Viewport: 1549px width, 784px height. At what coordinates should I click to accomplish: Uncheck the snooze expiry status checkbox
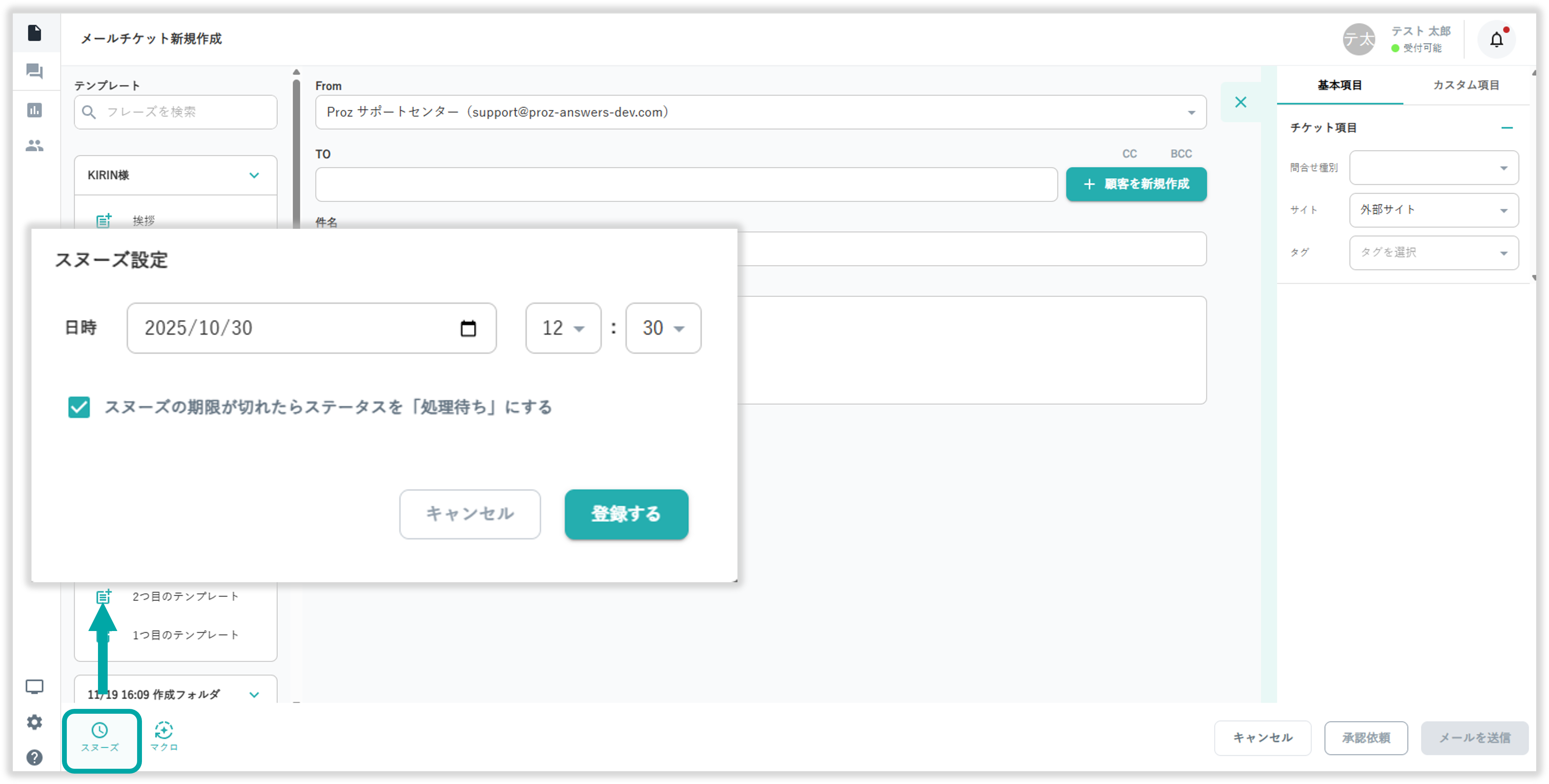click(79, 407)
